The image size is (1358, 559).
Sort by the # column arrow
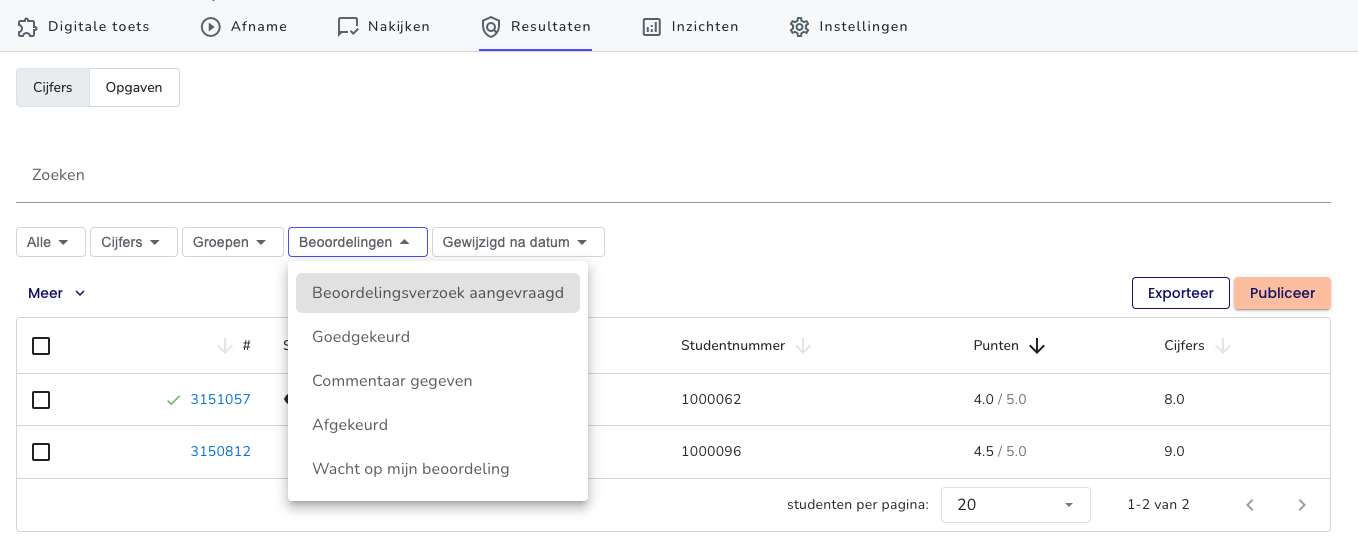(x=224, y=346)
